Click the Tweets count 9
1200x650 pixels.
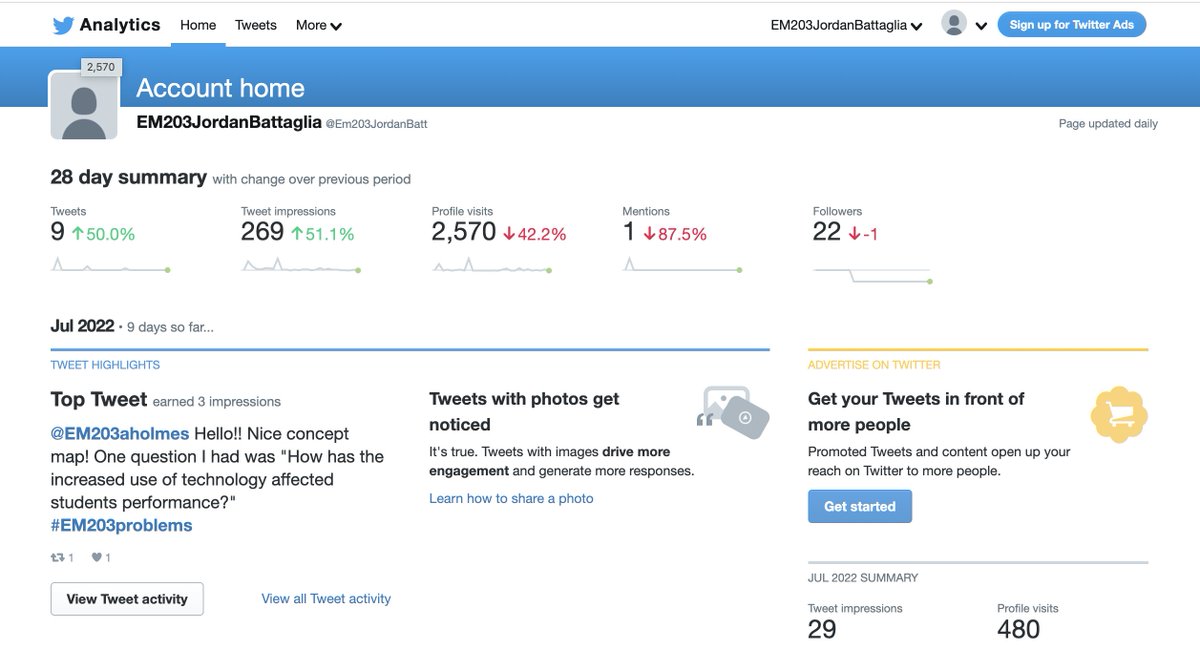click(58, 232)
